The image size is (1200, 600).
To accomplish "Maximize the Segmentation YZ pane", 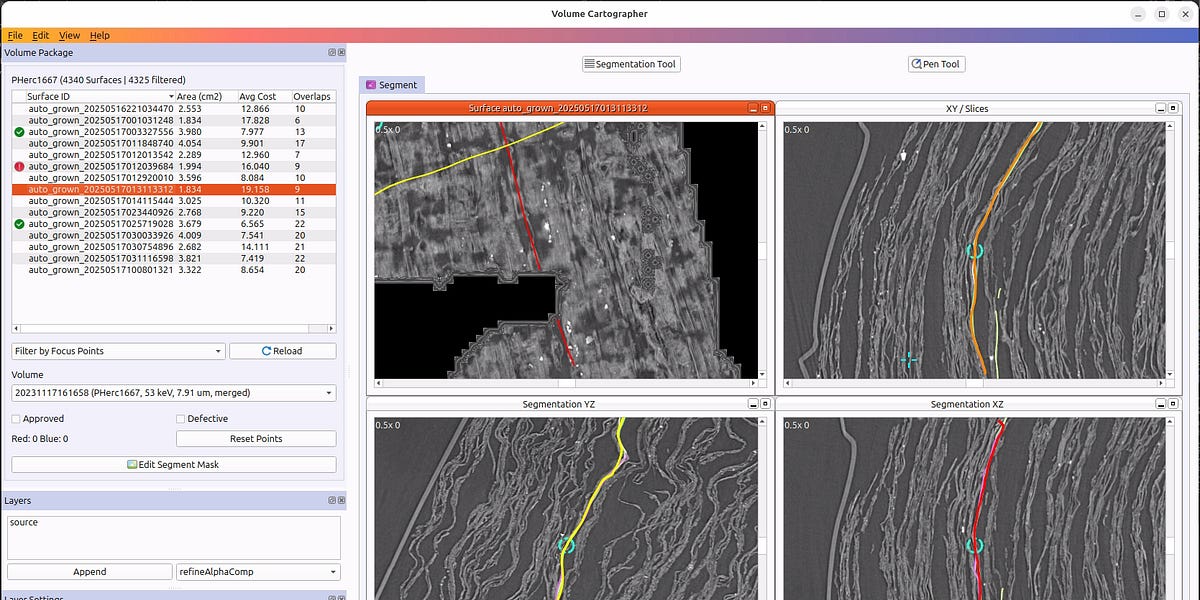I will pos(765,404).
